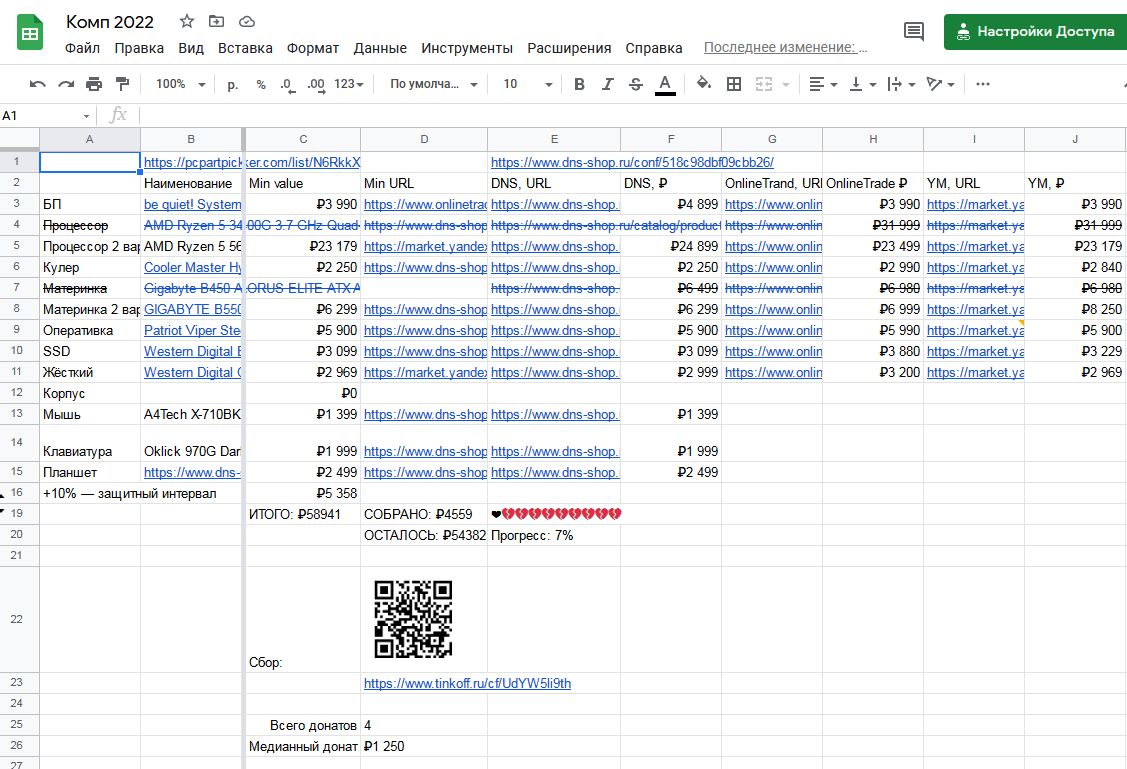The height and width of the screenshot is (769, 1127).
Task: Open the dns-shop.ru conf link in row 1
Action: pyautogui.click(x=632, y=162)
